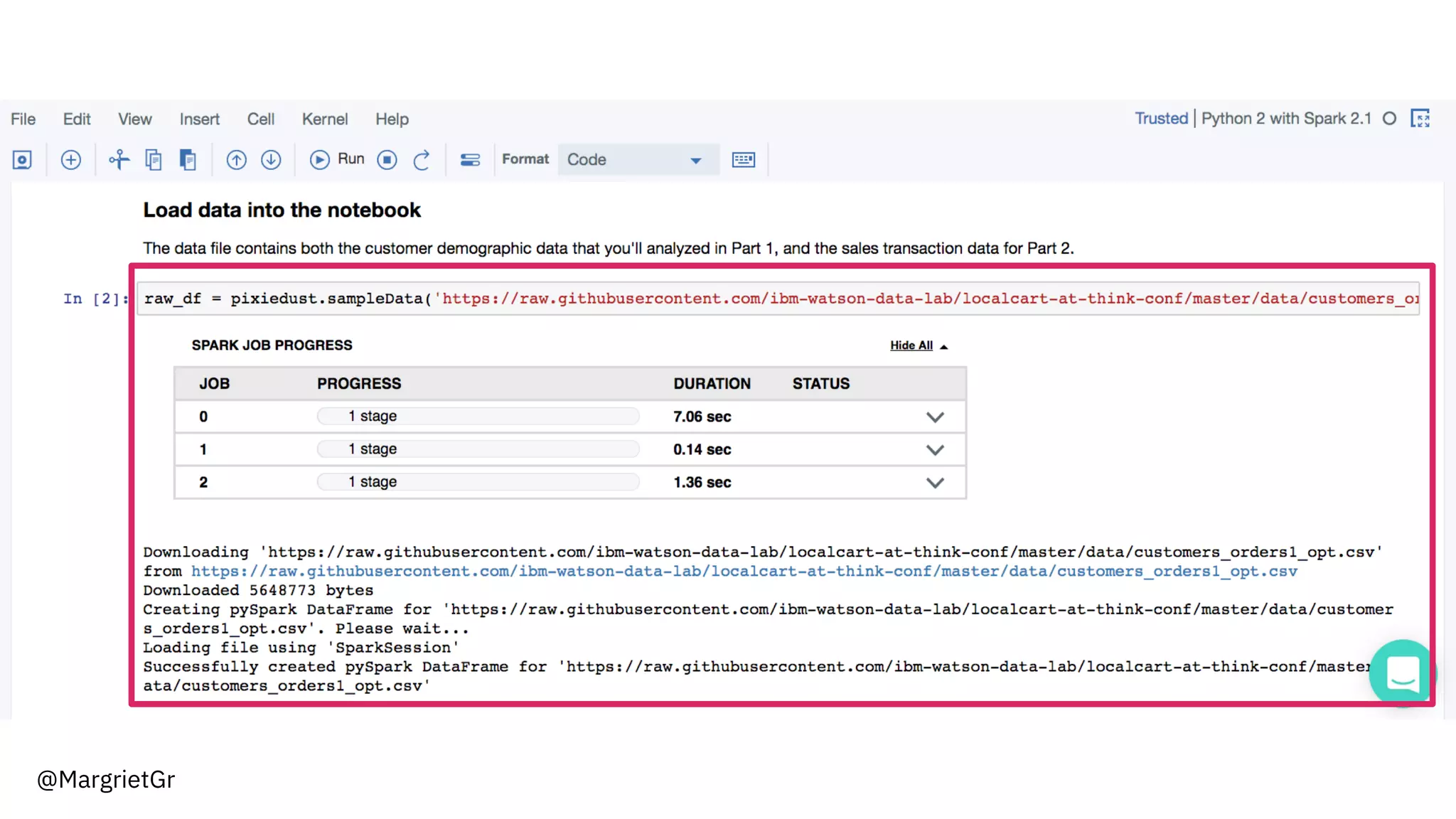The height and width of the screenshot is (819, 1456).
Task: Toggle the cell toolbar icon
Action: [470, 160]
